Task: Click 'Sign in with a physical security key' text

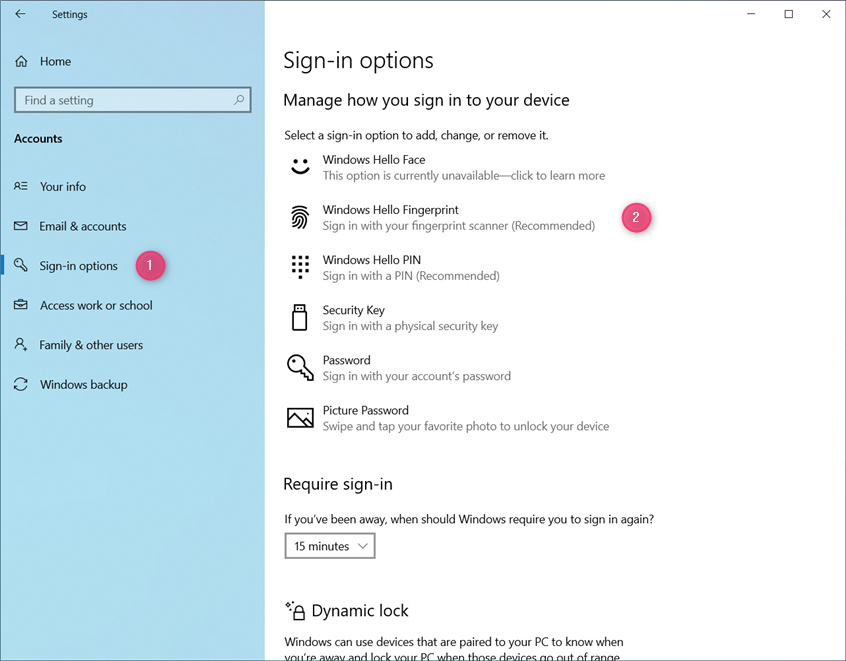Action: (410, 326)
